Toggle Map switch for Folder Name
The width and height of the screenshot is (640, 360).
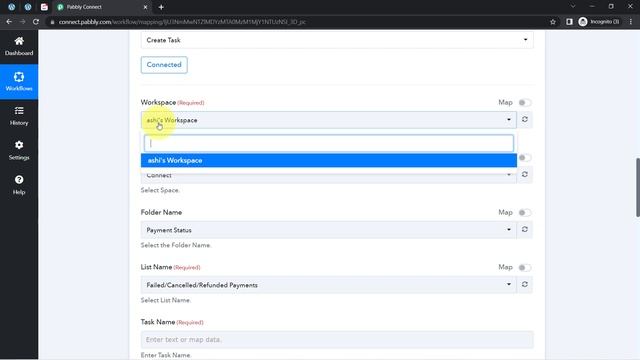coord(524,212)
